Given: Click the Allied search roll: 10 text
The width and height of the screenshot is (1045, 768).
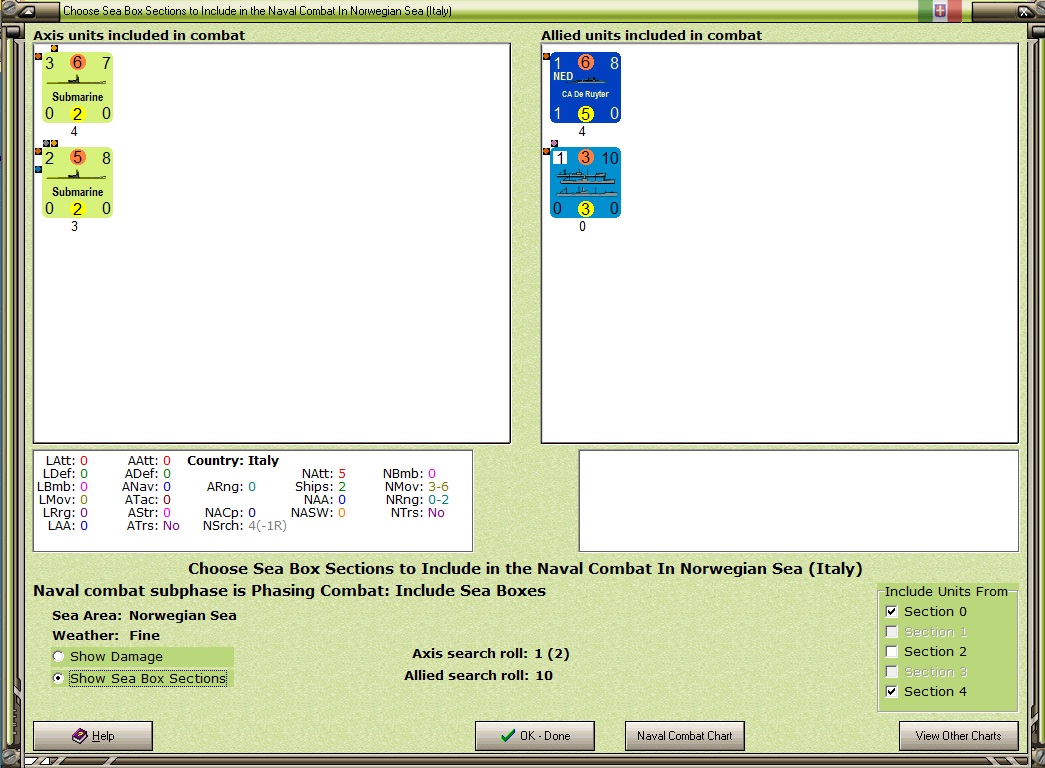Looking at the screenshot, I should click(478, 675).
